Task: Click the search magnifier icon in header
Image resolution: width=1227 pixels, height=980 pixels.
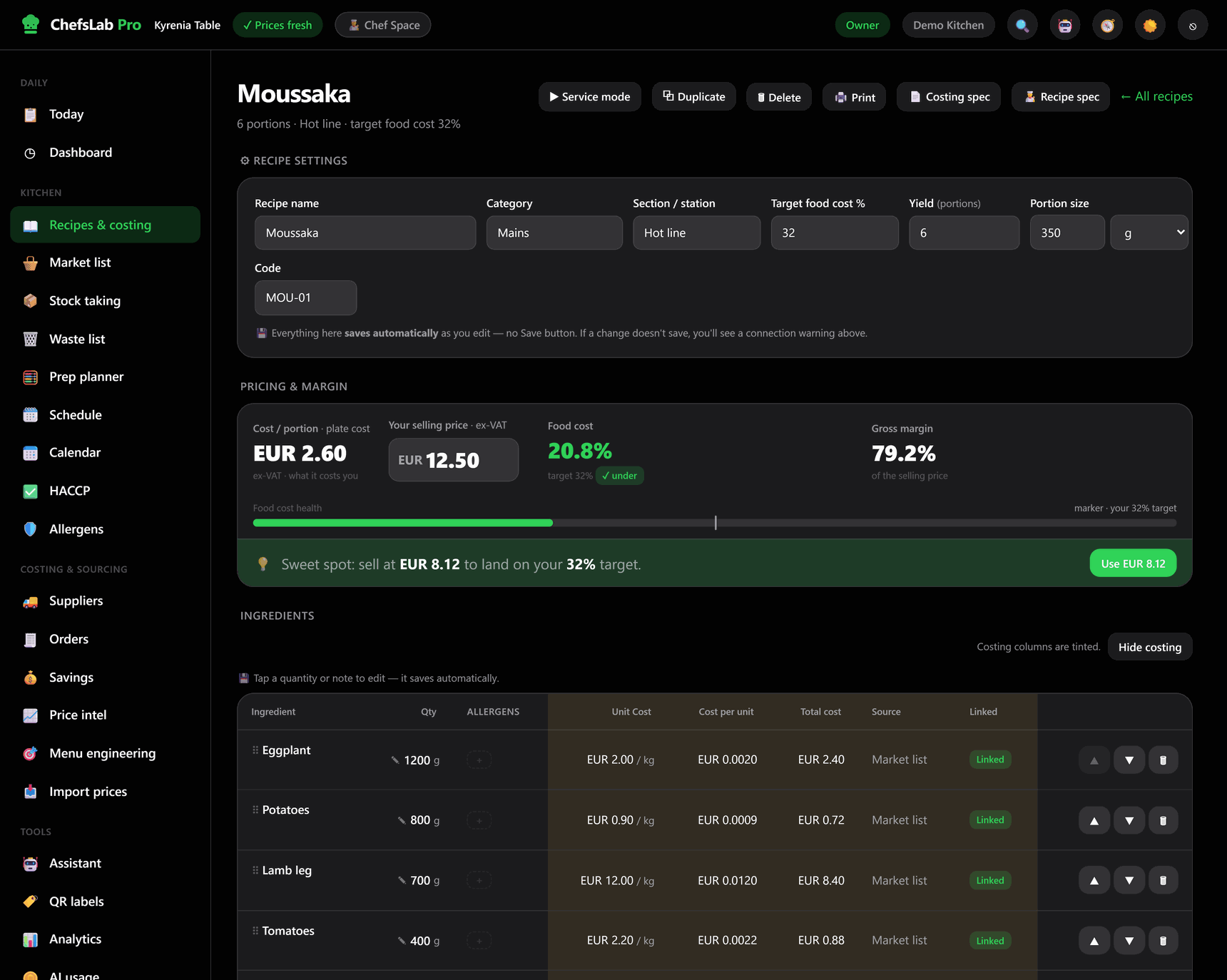Action: coord(1022,25)
